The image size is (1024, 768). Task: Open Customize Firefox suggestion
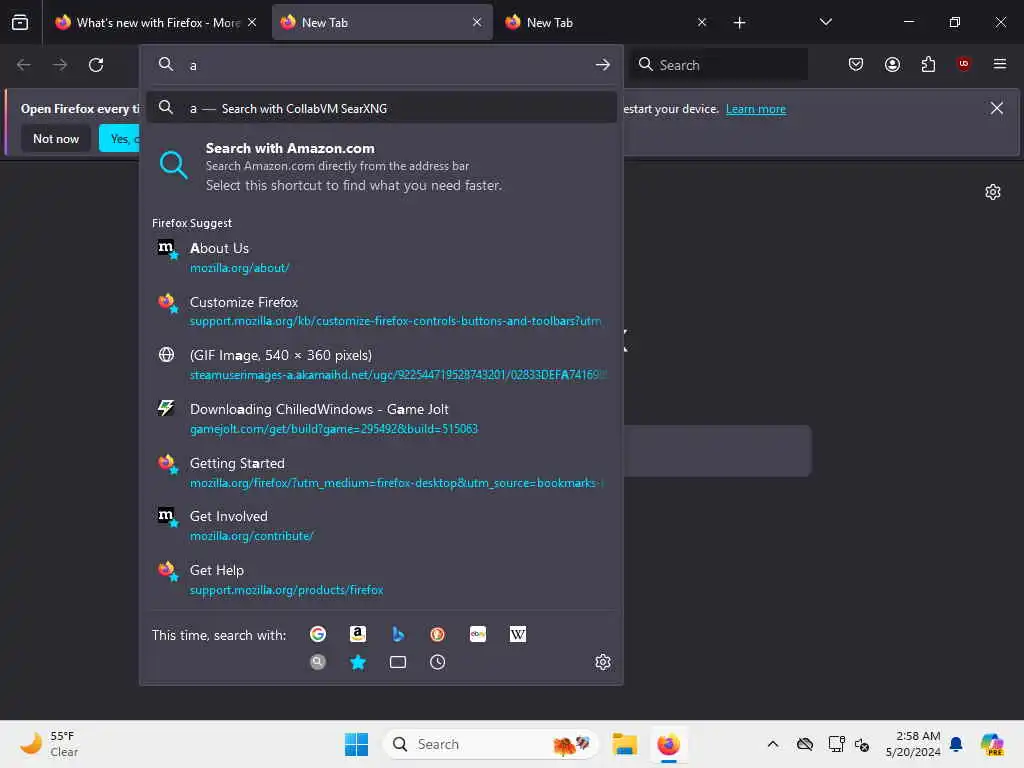(381, 312)
